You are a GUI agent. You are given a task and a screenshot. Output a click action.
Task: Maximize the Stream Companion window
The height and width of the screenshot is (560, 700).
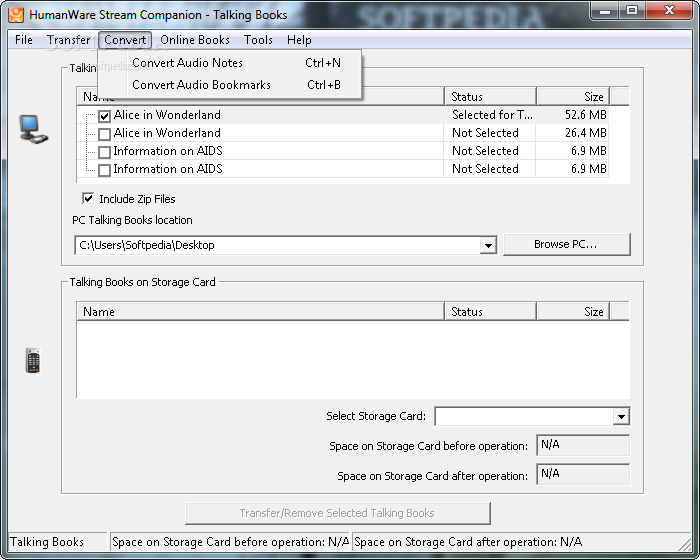632,10
